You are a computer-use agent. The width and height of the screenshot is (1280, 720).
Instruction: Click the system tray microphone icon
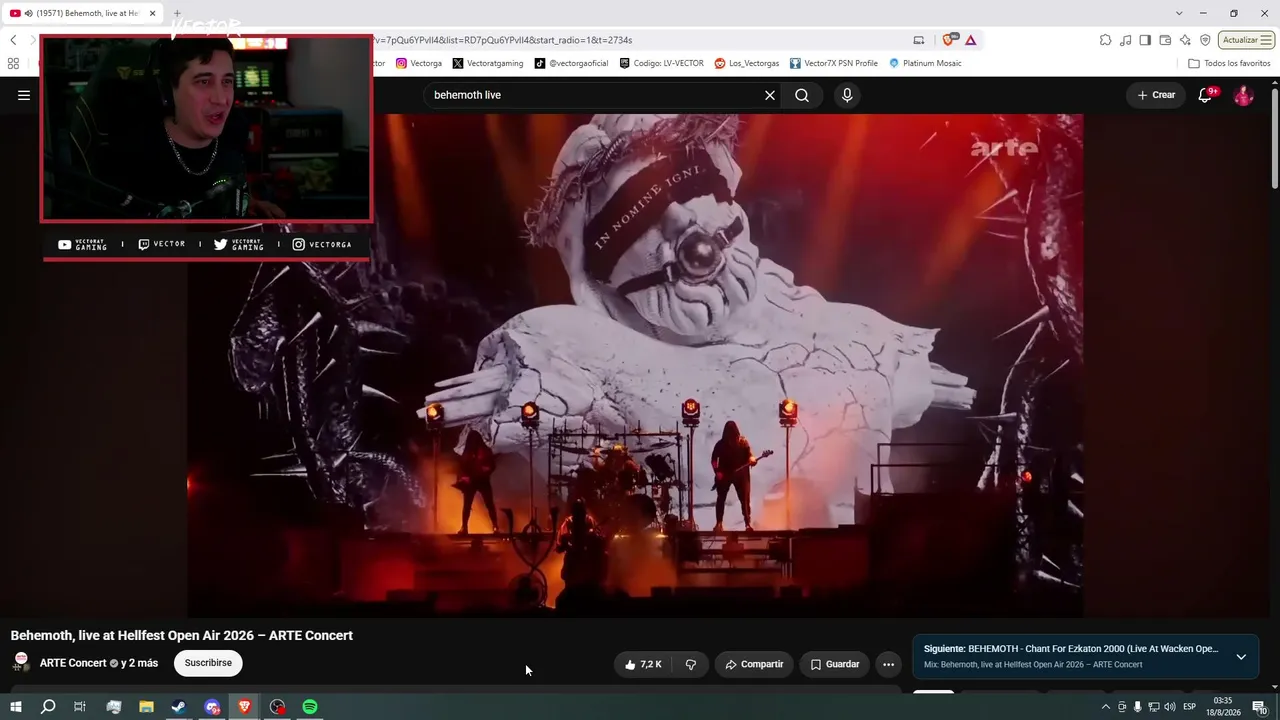[1137, 707]
